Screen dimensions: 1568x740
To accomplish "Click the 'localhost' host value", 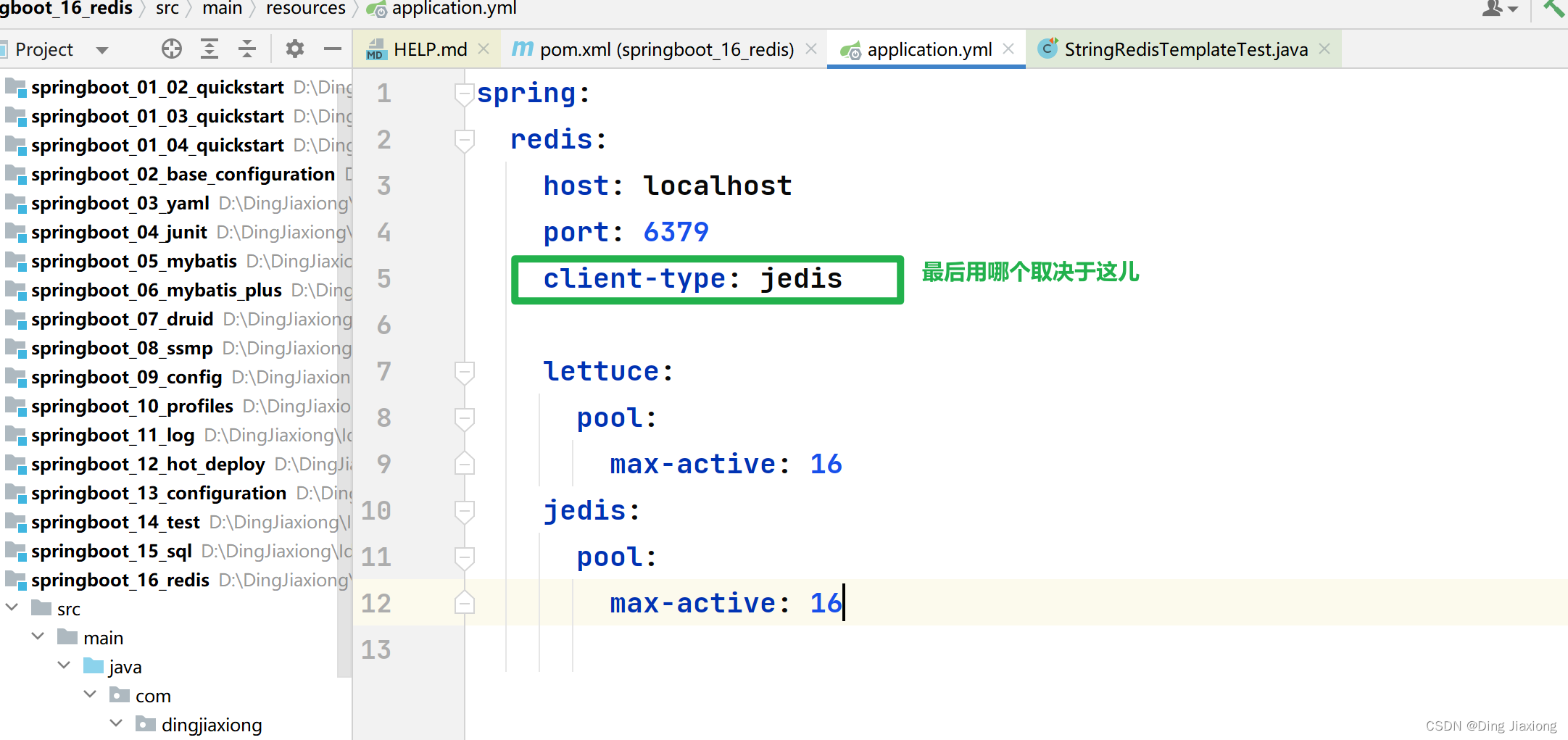I will click(718, 186).
